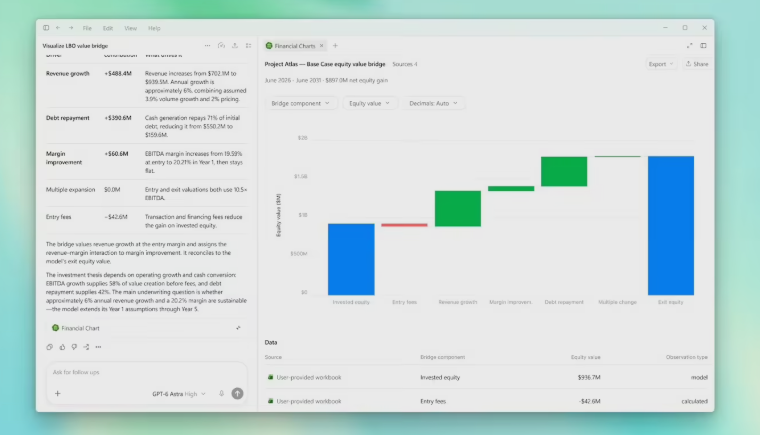This screenshot has height=435, width=760.
Task: Go back with the left arrow
Action: (58, 28)
